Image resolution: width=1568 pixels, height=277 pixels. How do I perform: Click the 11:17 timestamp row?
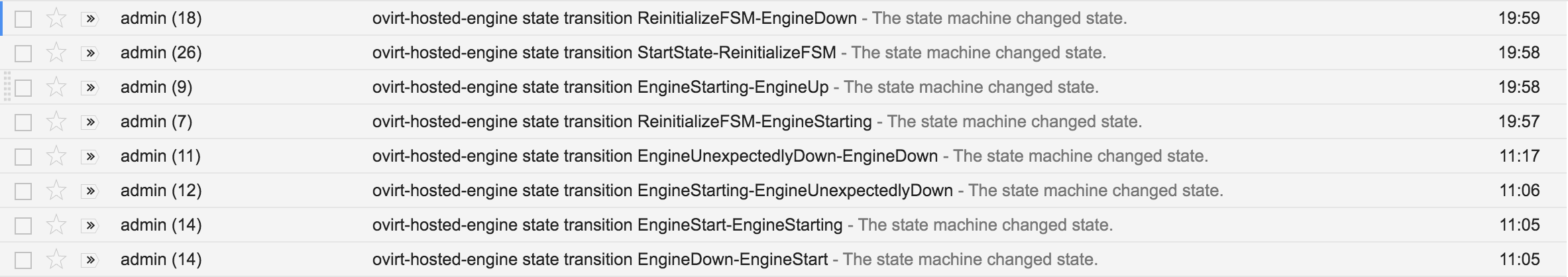point(1519,156)
